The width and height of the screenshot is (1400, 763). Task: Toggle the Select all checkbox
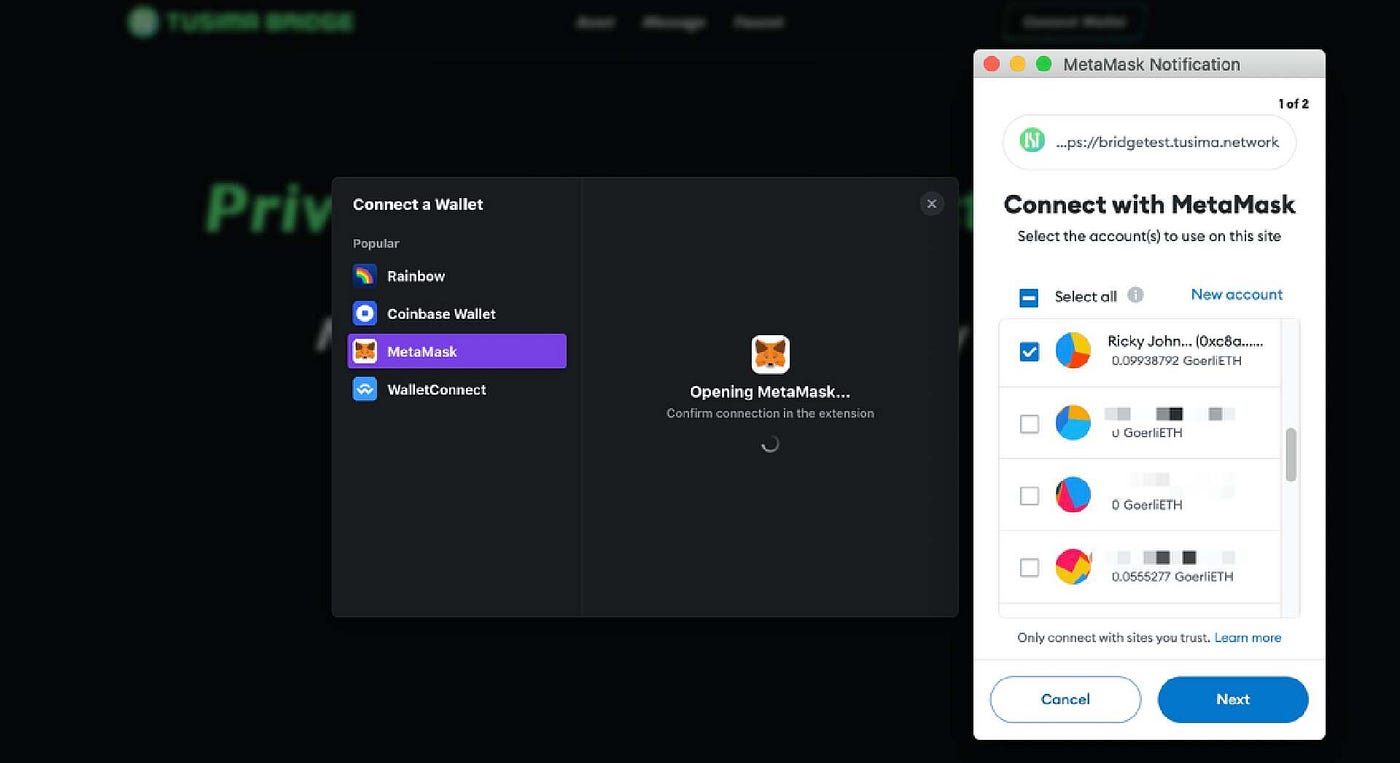click(x=1029, y=297)
